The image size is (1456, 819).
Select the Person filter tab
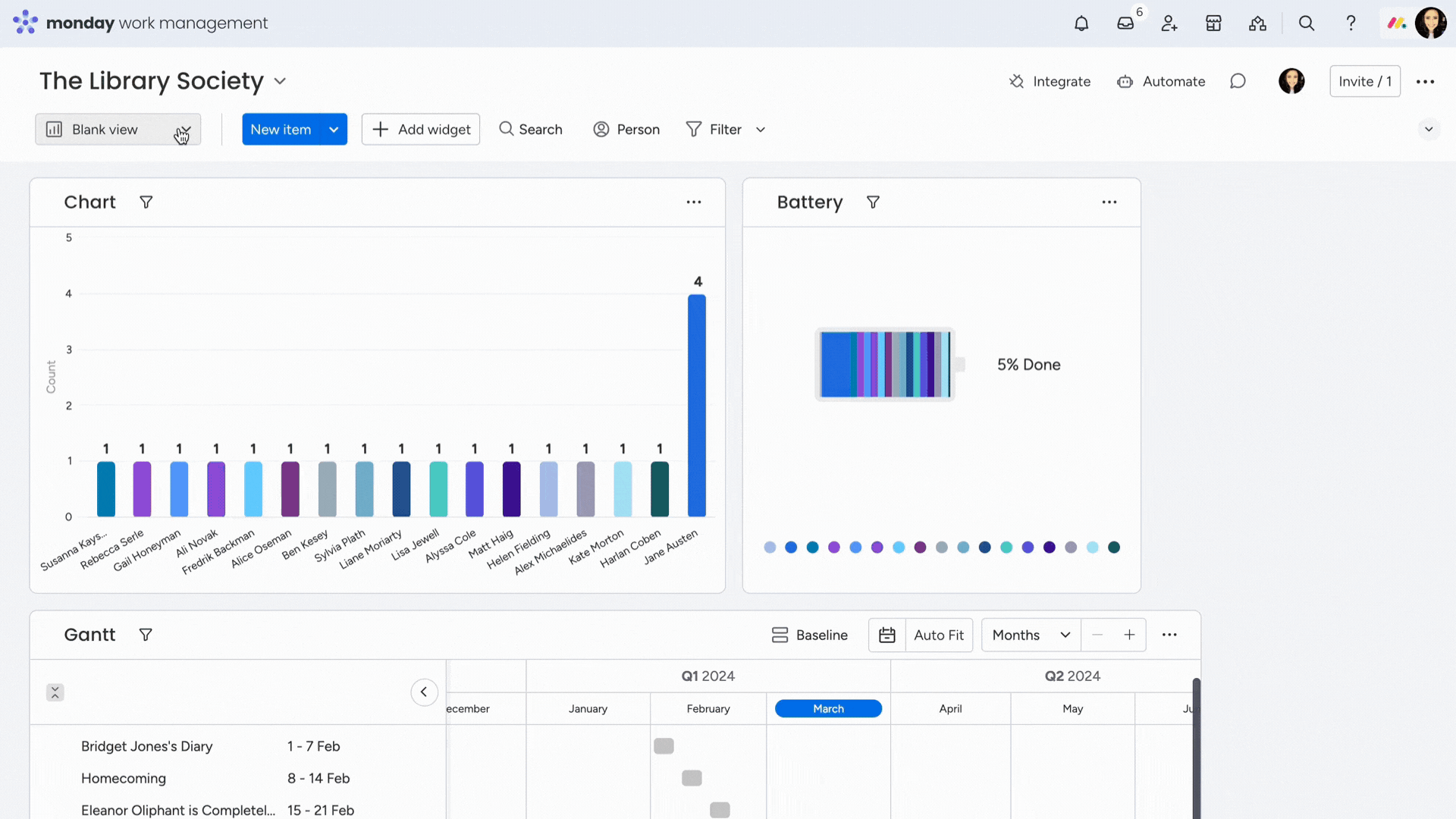coord(626,128)
